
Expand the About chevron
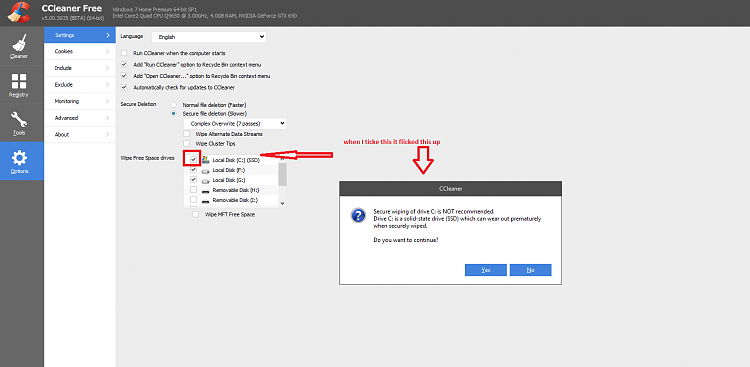click(x=107, y=134)
